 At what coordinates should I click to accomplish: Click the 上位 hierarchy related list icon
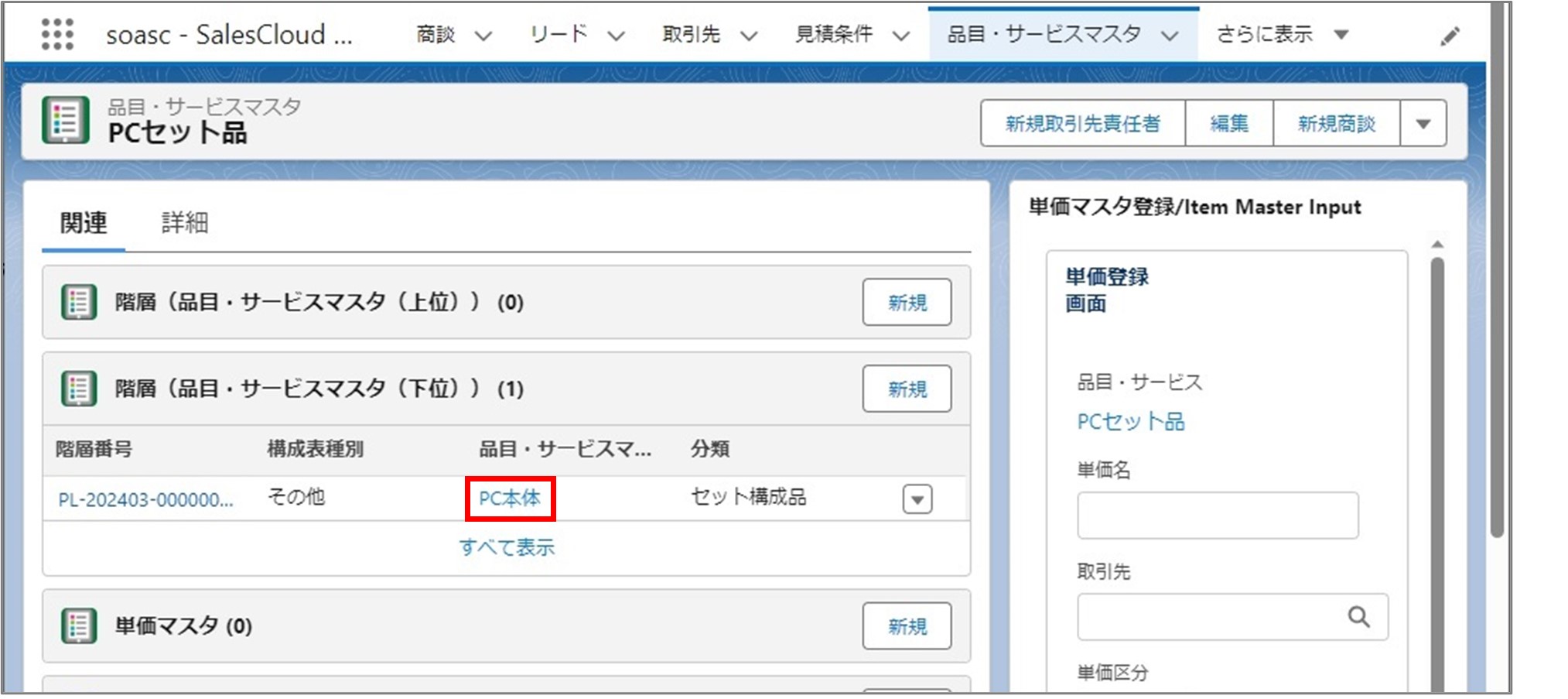79,302
